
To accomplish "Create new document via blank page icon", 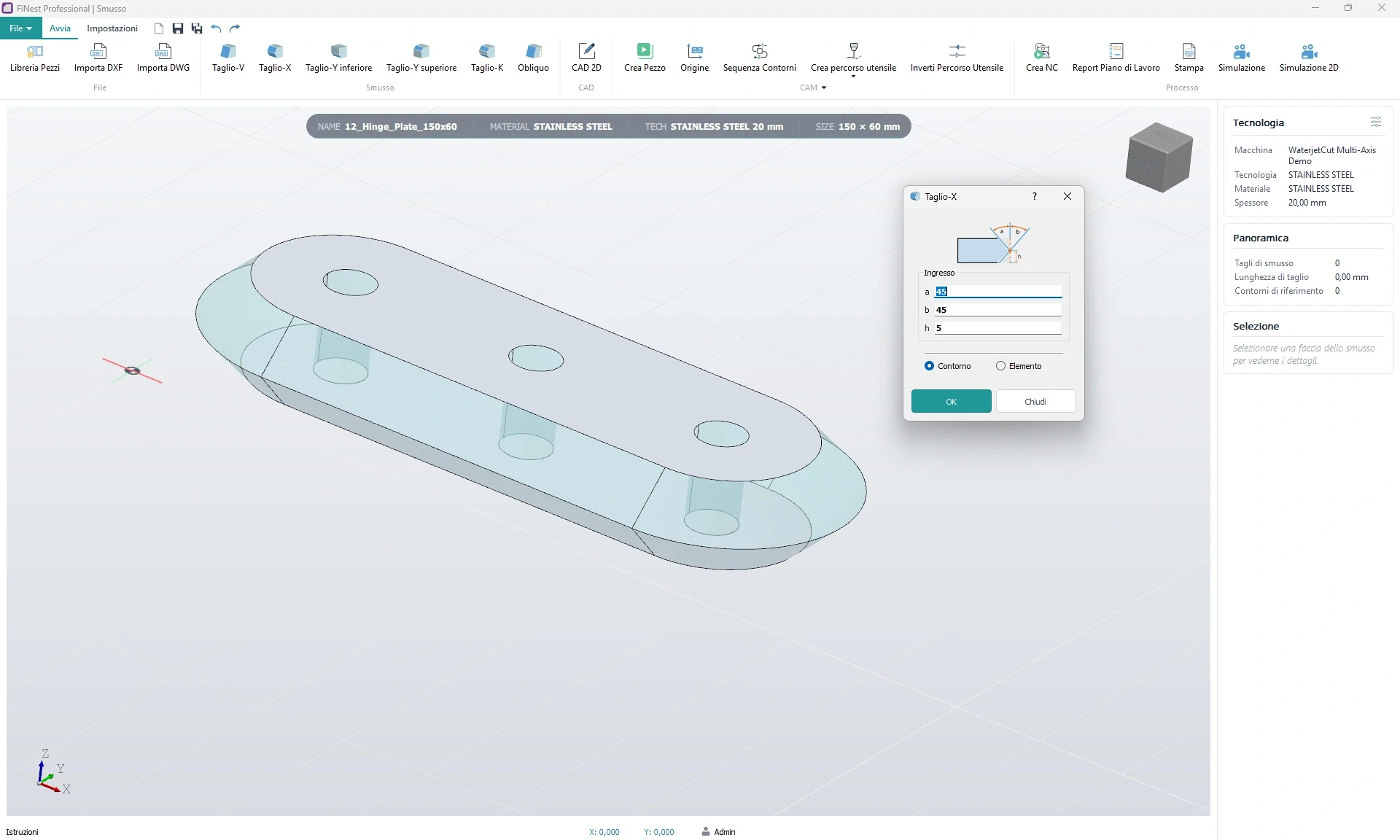I will (x=159, y=28).
